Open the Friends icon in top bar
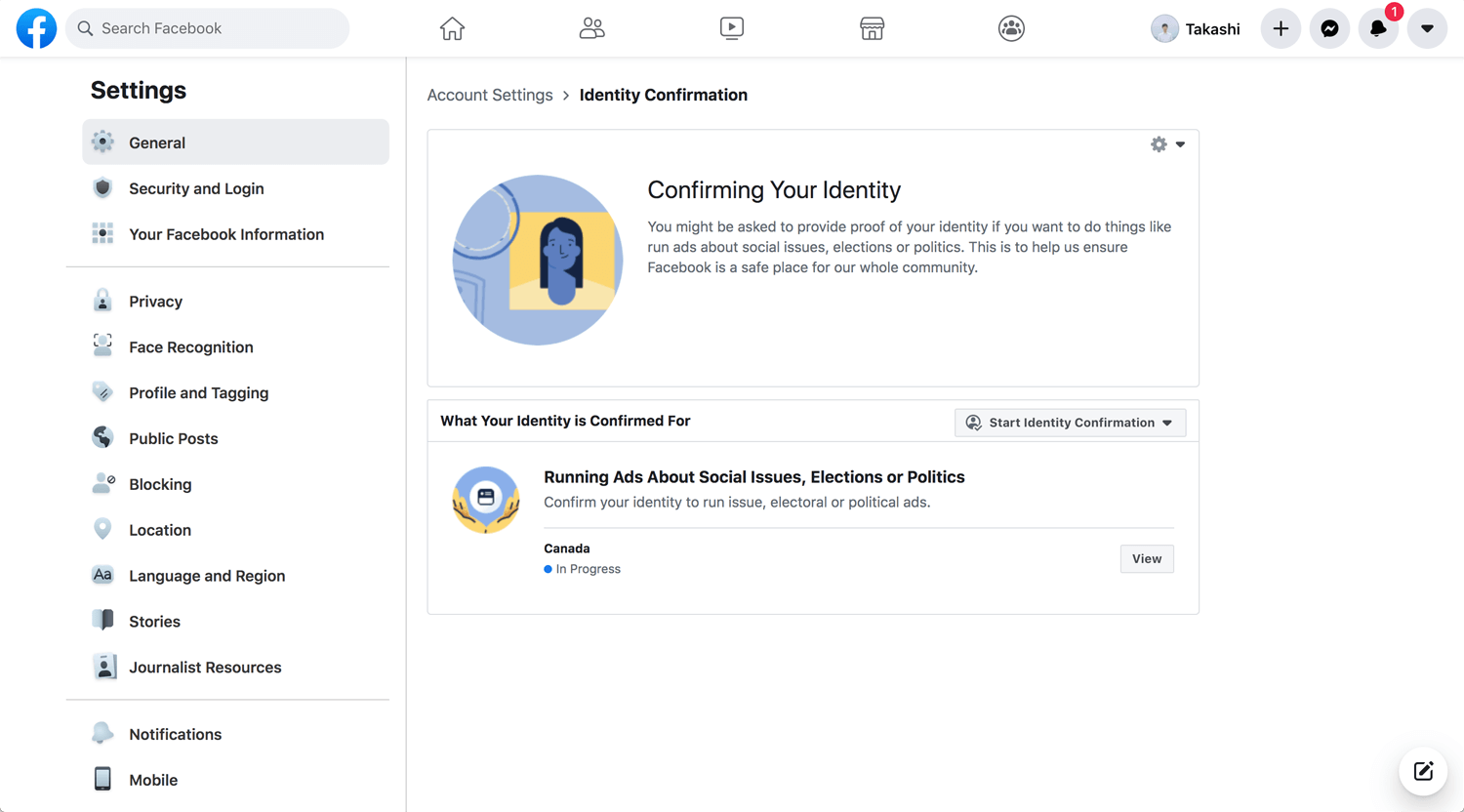1464x812 pixels. point(591,28)
